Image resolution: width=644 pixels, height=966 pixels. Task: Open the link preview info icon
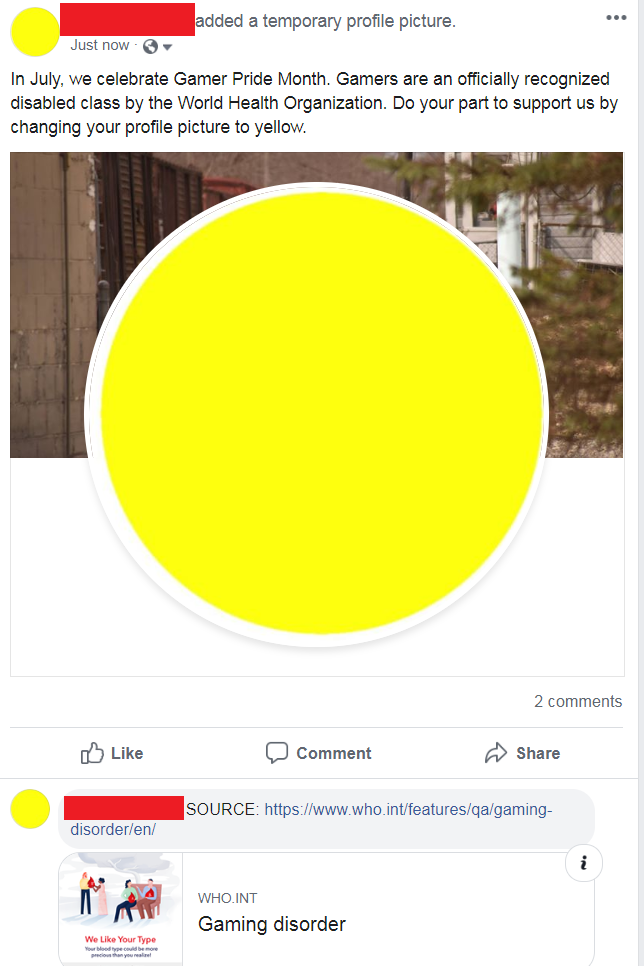(x=583, y=862)
